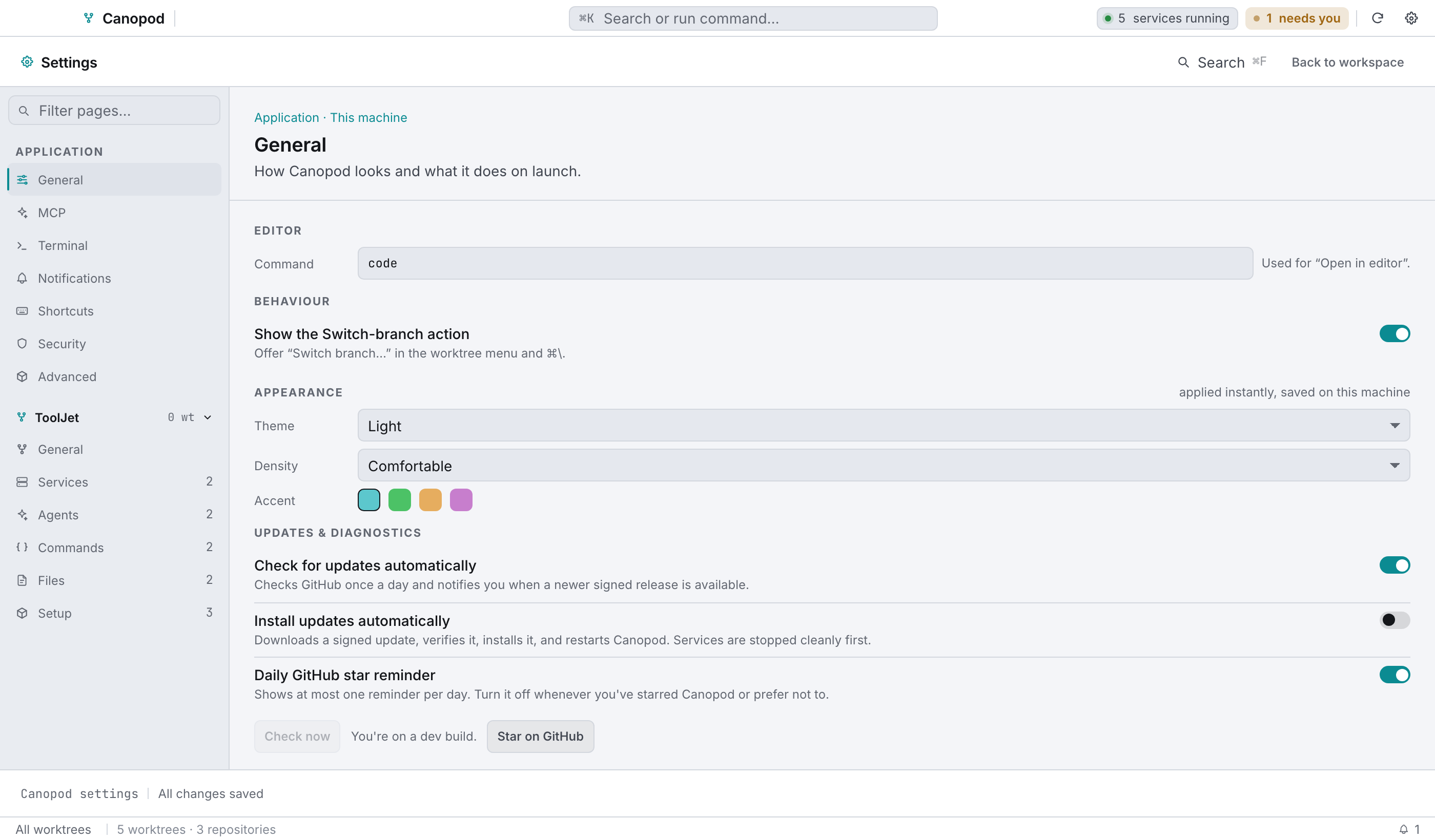Click the Advanced cube icon in sidebar
Screen dimensions: 1435x840
(x=22, y=376)
